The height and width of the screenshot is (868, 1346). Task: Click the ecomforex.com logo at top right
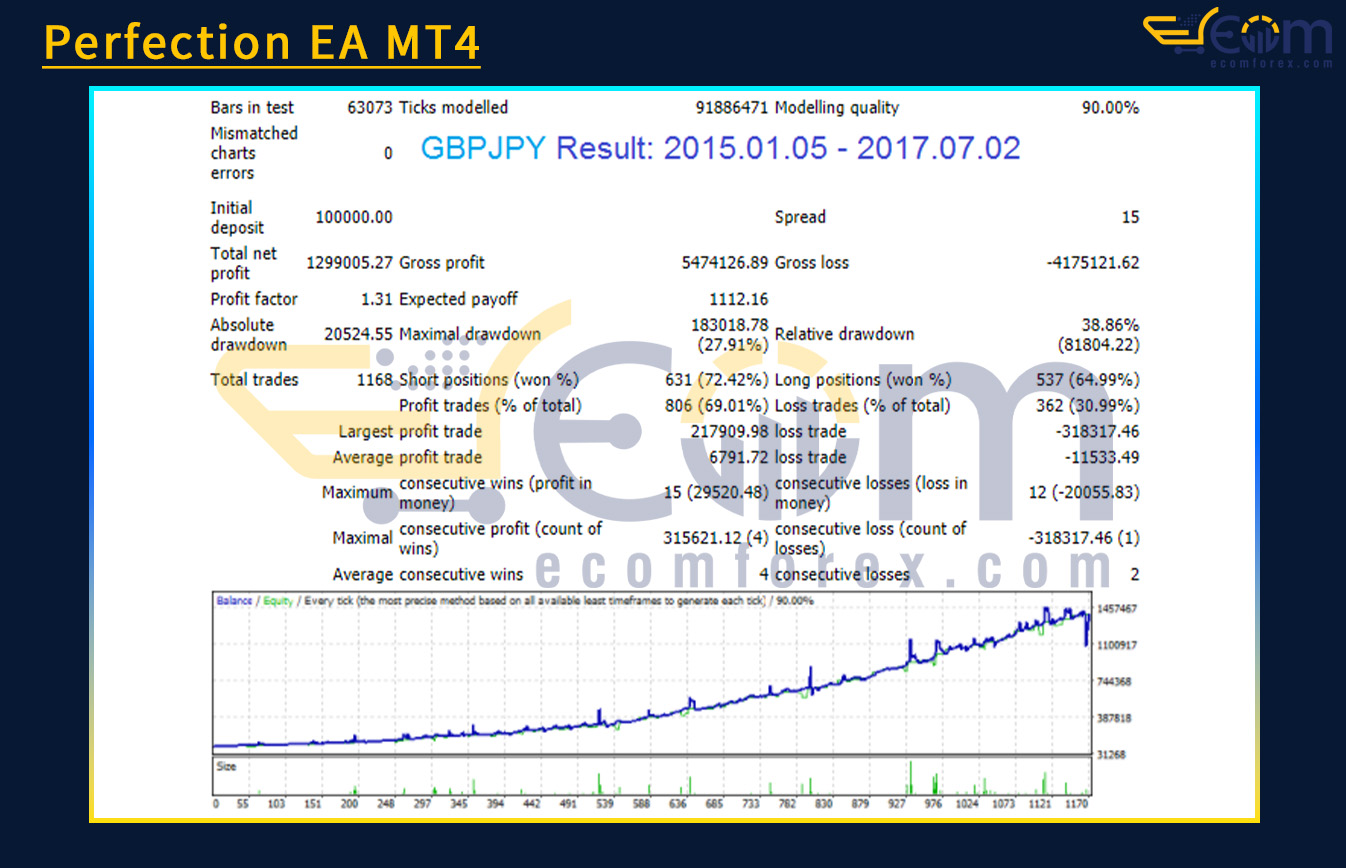click(x=1238, y=38)
